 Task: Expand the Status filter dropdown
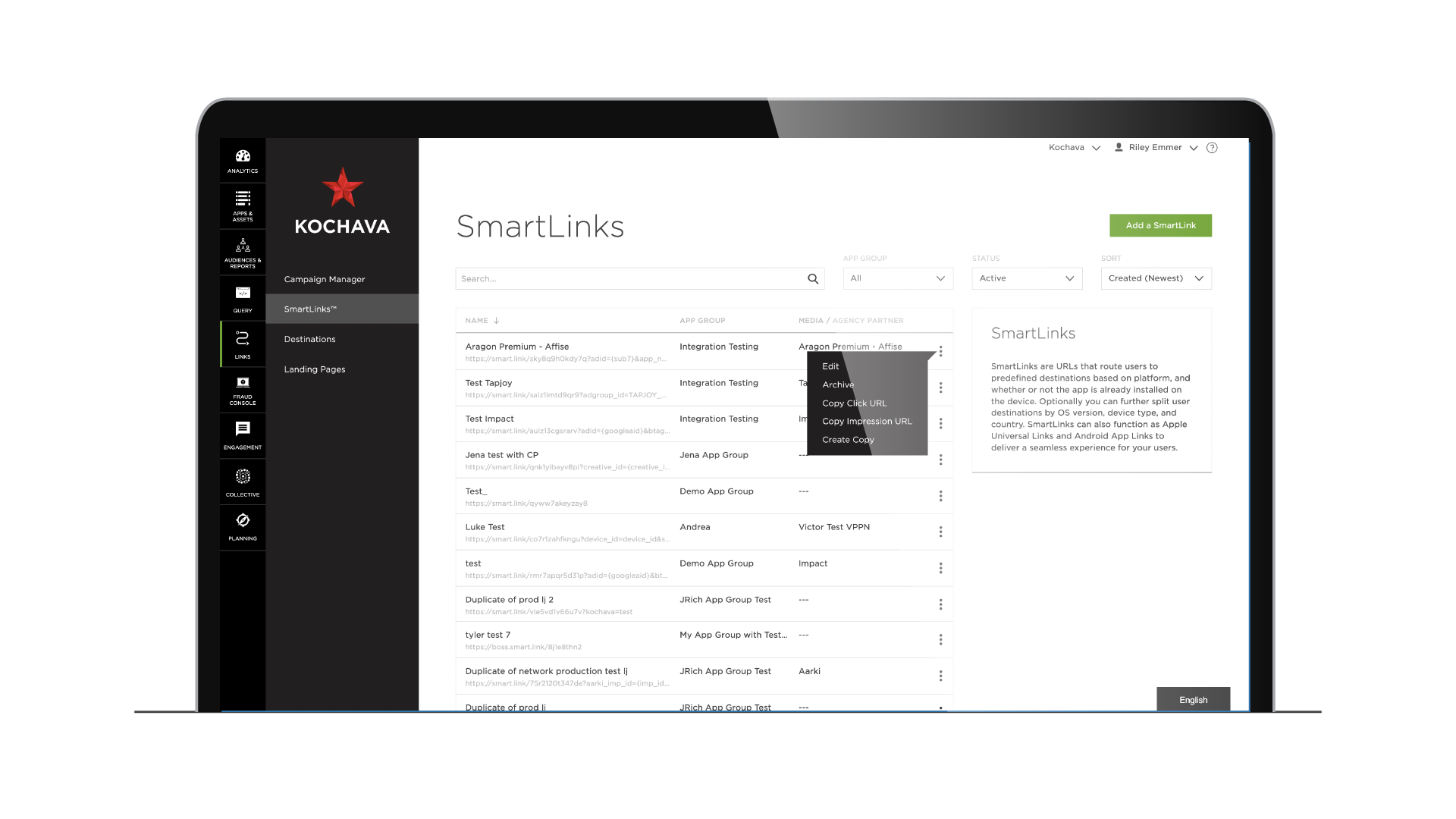pos(1027,278)
